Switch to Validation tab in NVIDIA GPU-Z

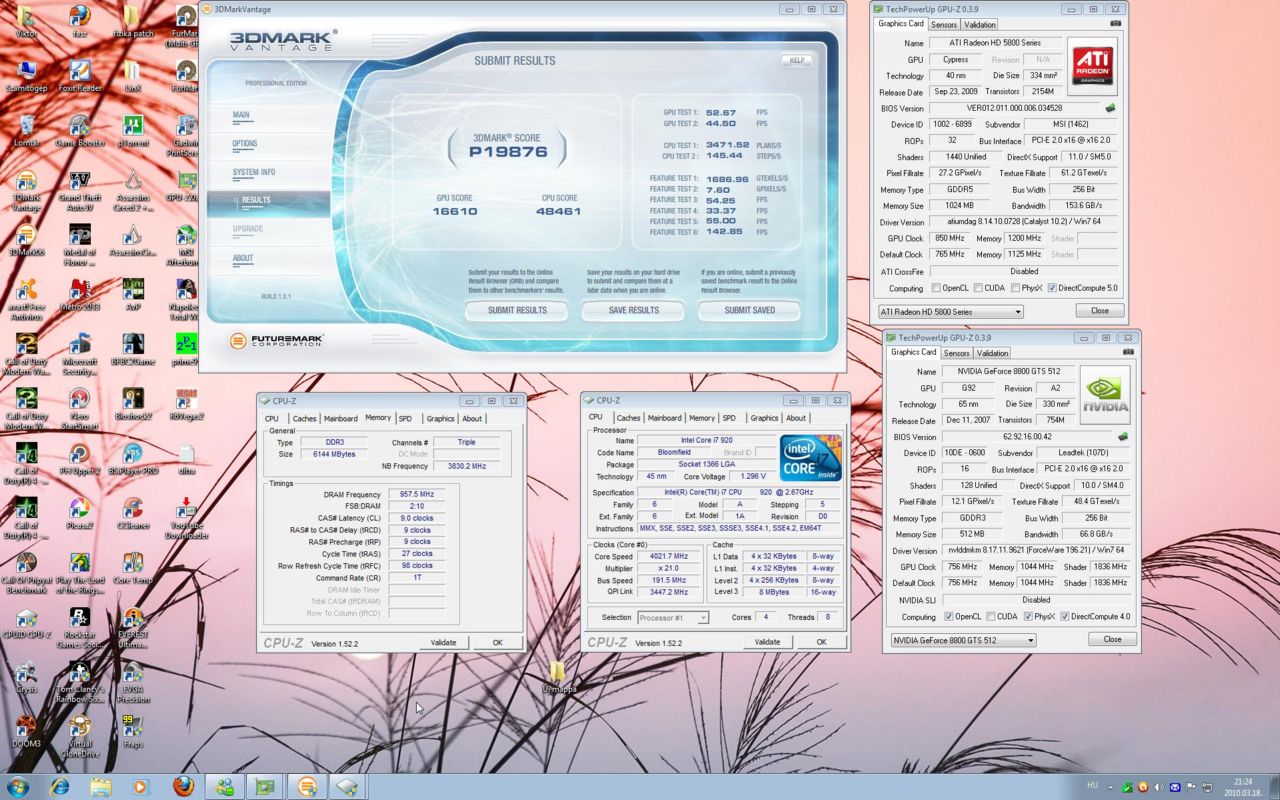(x=992, y=353)
